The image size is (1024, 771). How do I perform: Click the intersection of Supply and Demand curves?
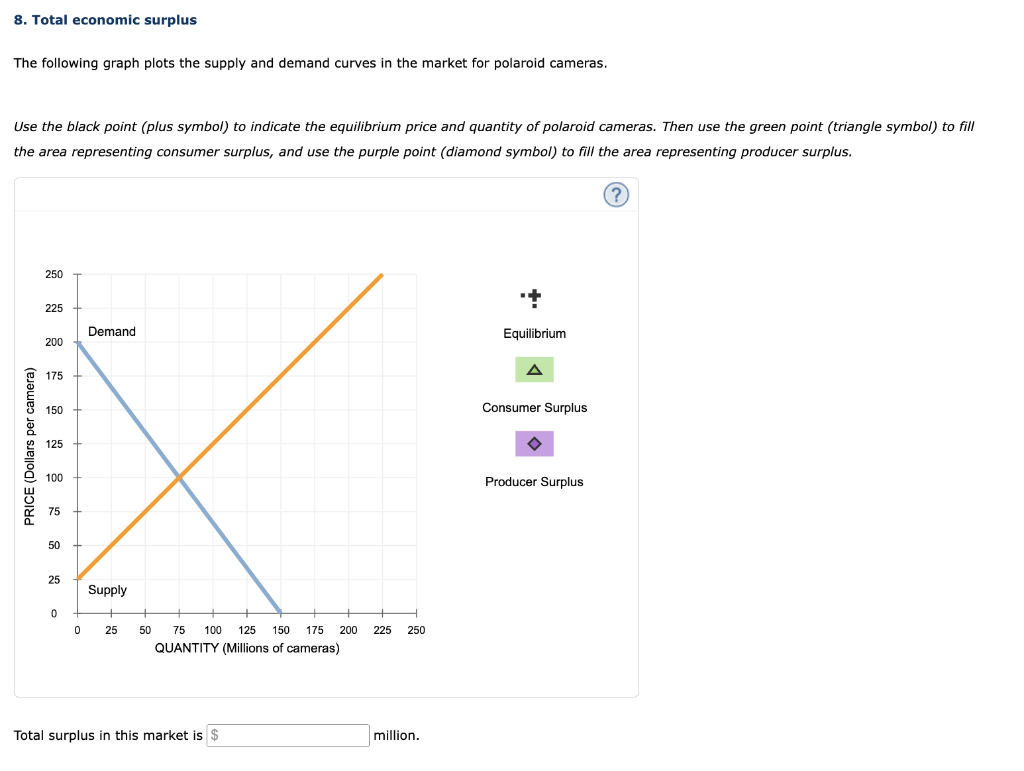(x=178, y=477)
